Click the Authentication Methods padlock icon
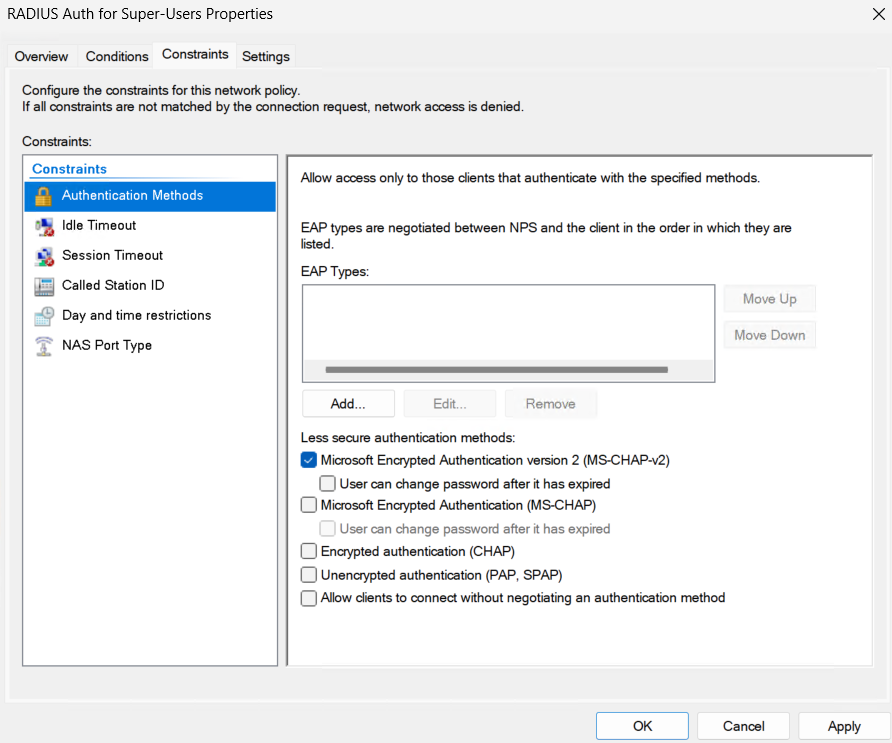Screen dimensions: 892x743 pos(44,196)
